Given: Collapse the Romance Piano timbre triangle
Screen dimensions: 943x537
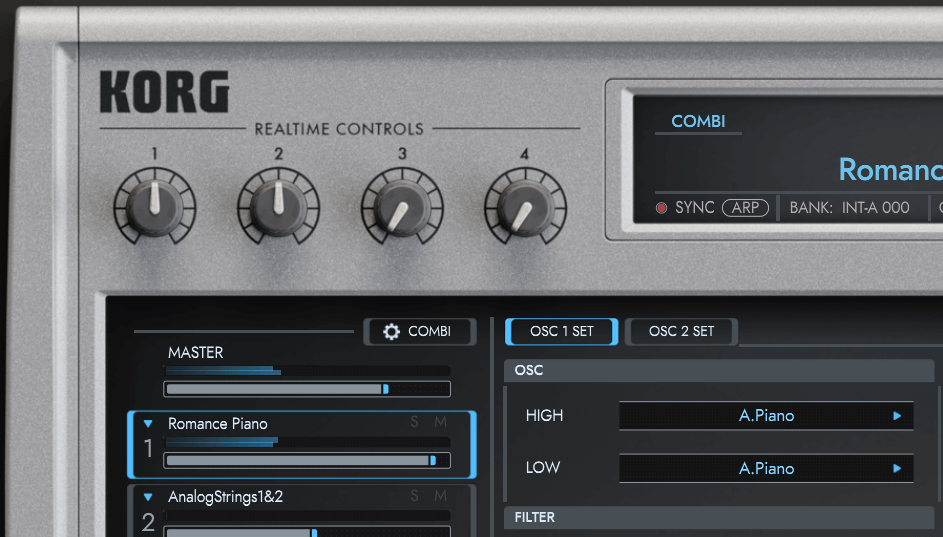Looking at the screenshot, I should pos(148,424).
